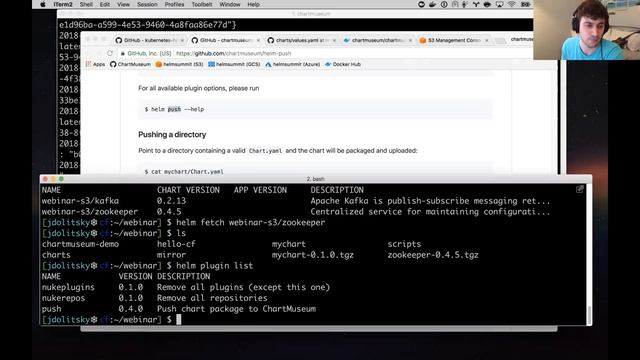This screenshot has height=360, width=640.
Task: Click the 'Pushing a directory' heading
Action: pyautogui.click(x=172, y=135)
